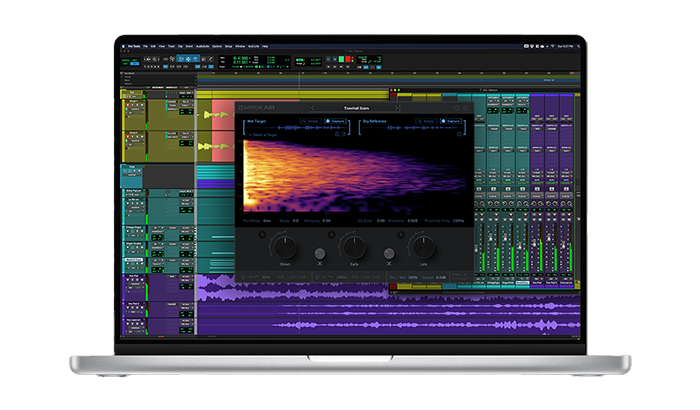Activate the green play transport button

(342, 59)
